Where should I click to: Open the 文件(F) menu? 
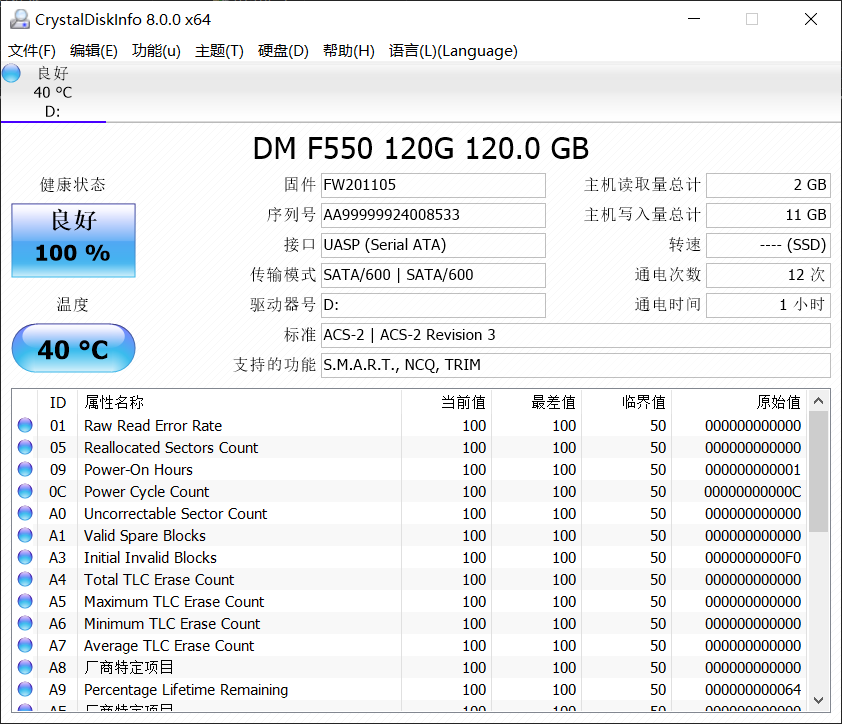click(32, 51)
